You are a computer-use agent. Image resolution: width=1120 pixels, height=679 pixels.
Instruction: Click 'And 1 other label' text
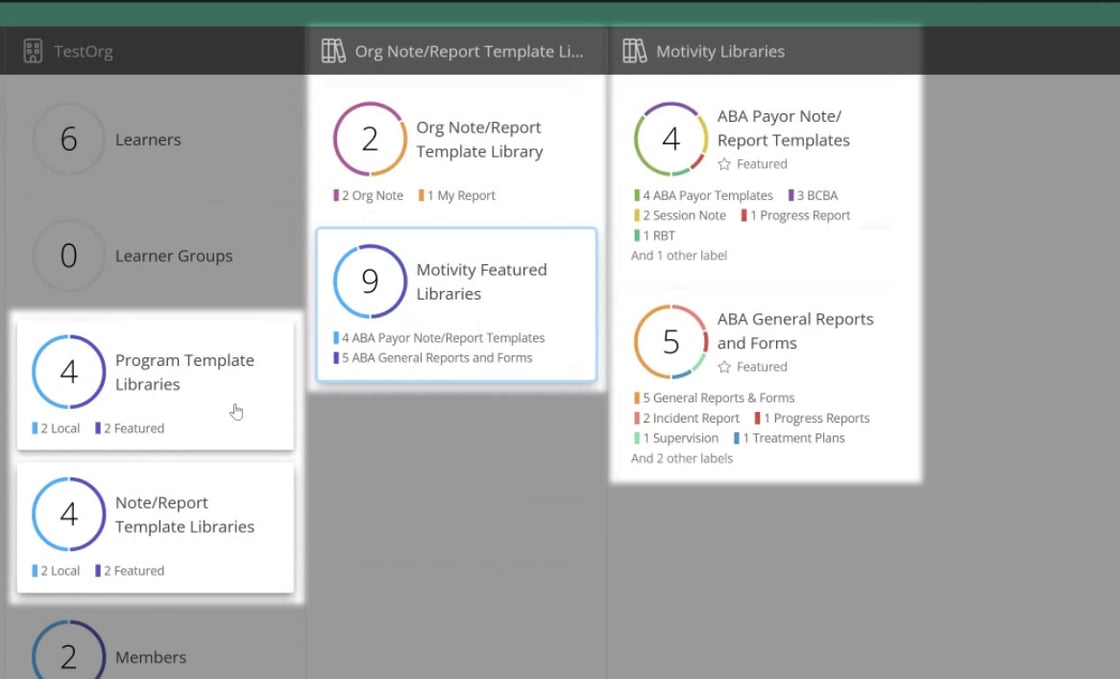(x=679, y=256)
